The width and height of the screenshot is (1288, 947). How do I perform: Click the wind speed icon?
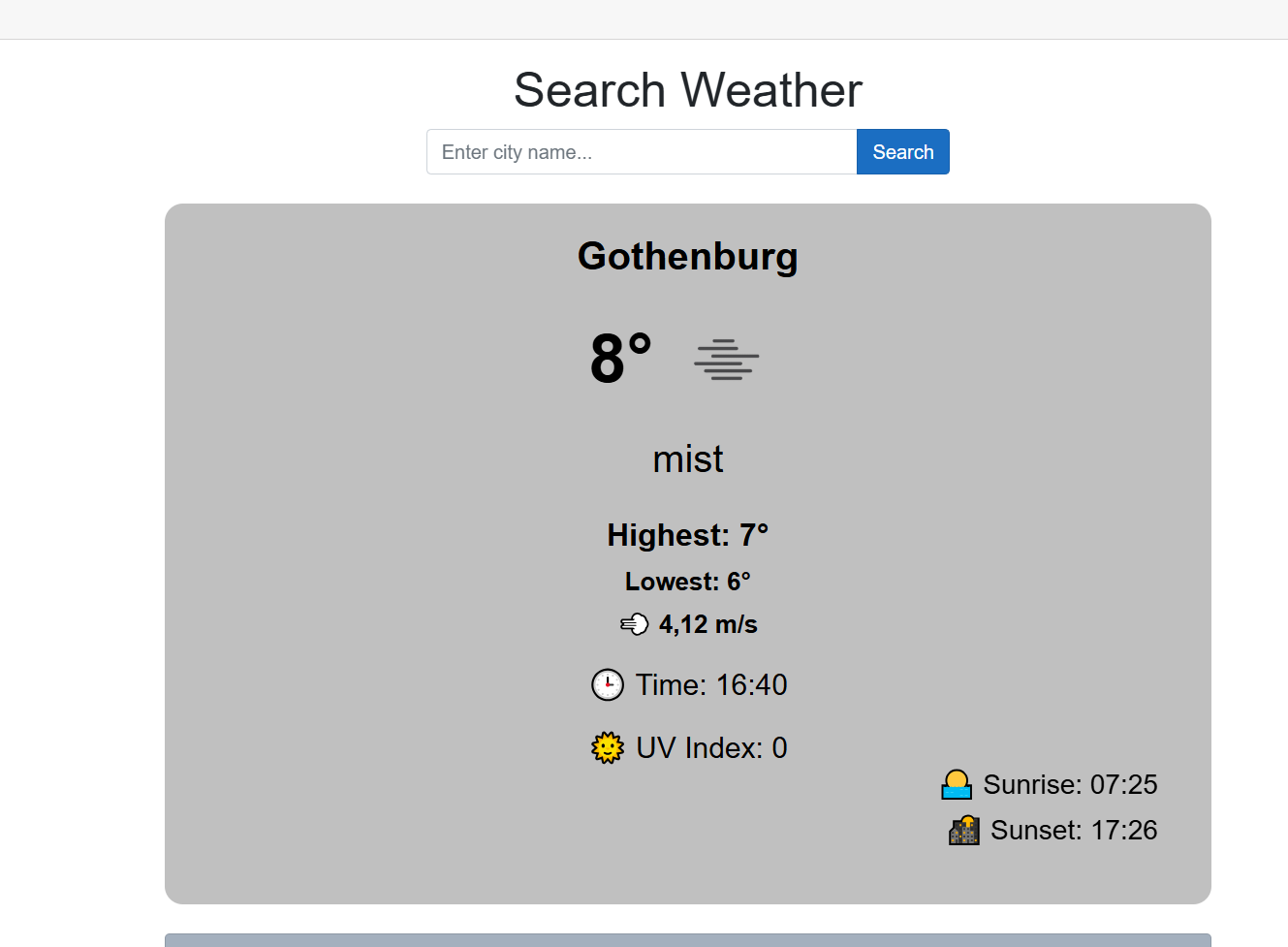(x=634, y=624)
